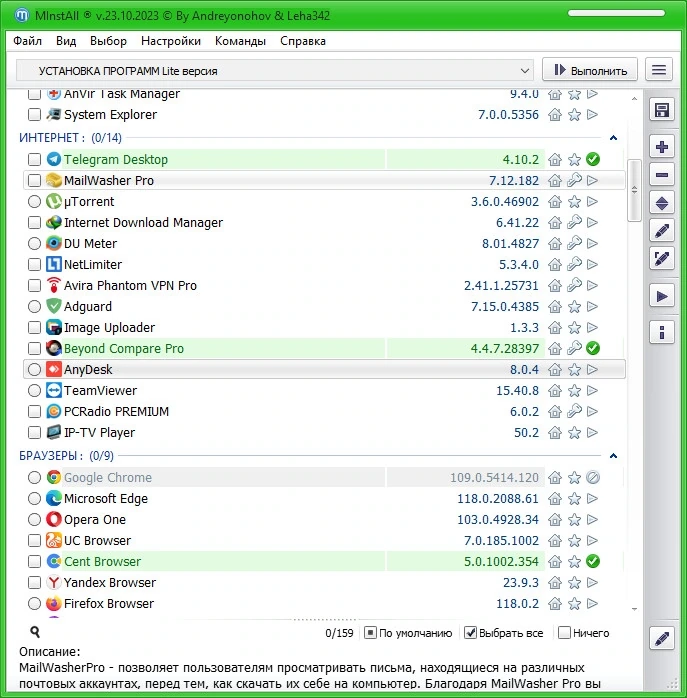Click the star icon for AnyDesk
This screenshot has width=687, height=698.
pyautogui.click(x=574, y=369)
